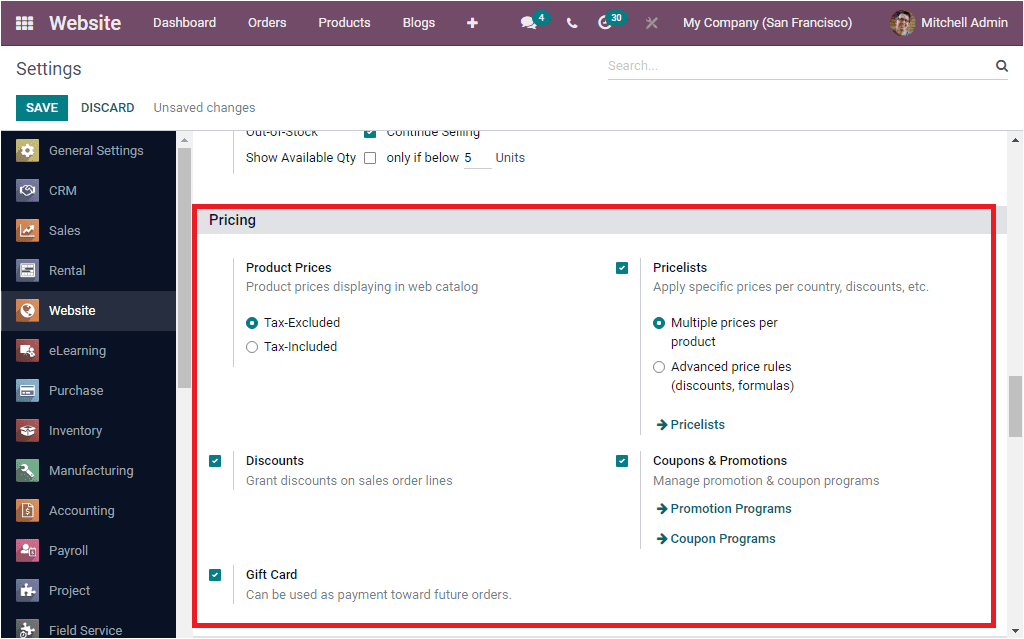Open the Orders menu

[267, 22]
